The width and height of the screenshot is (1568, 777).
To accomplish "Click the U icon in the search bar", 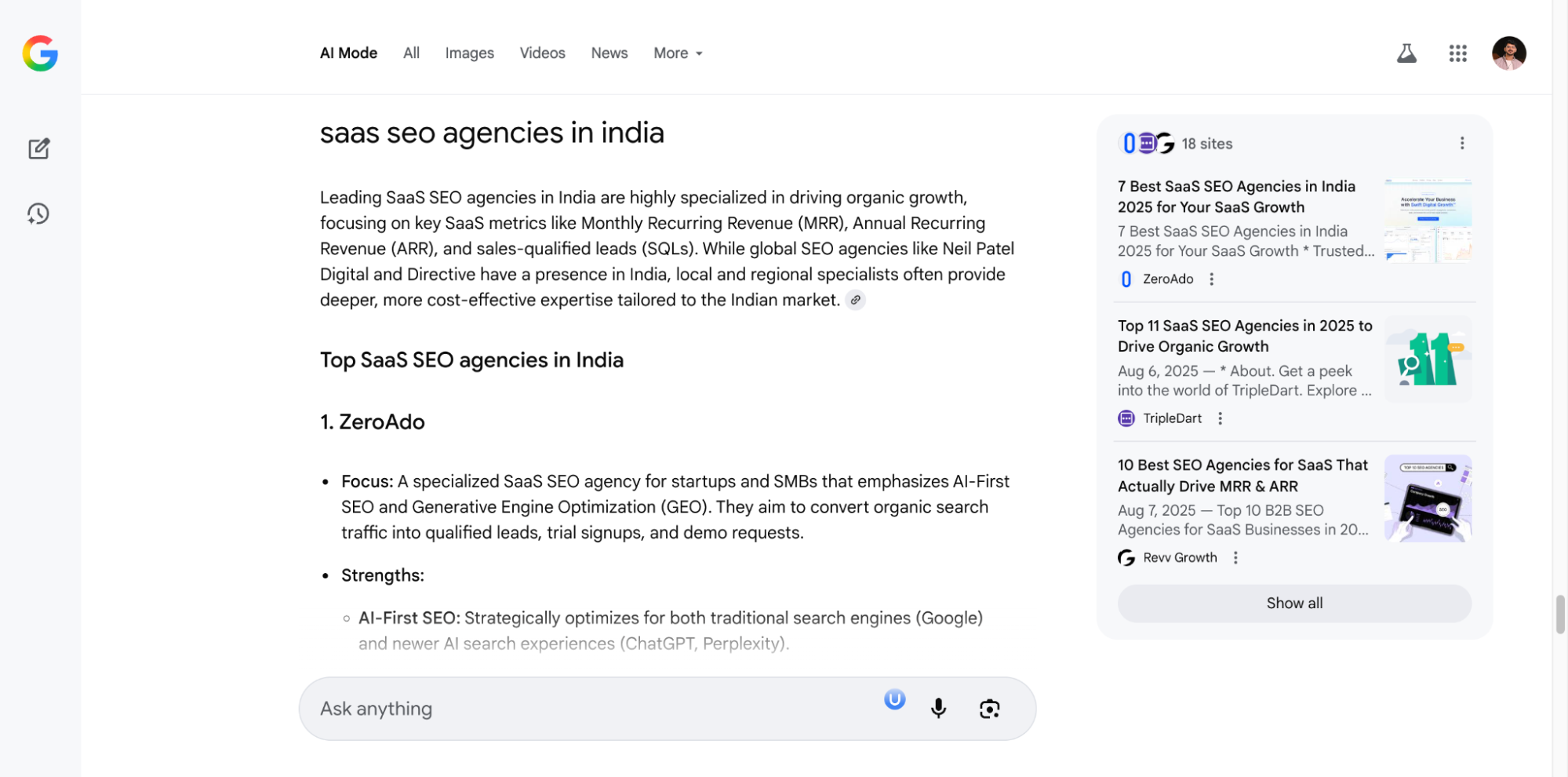I will [894, 699].
